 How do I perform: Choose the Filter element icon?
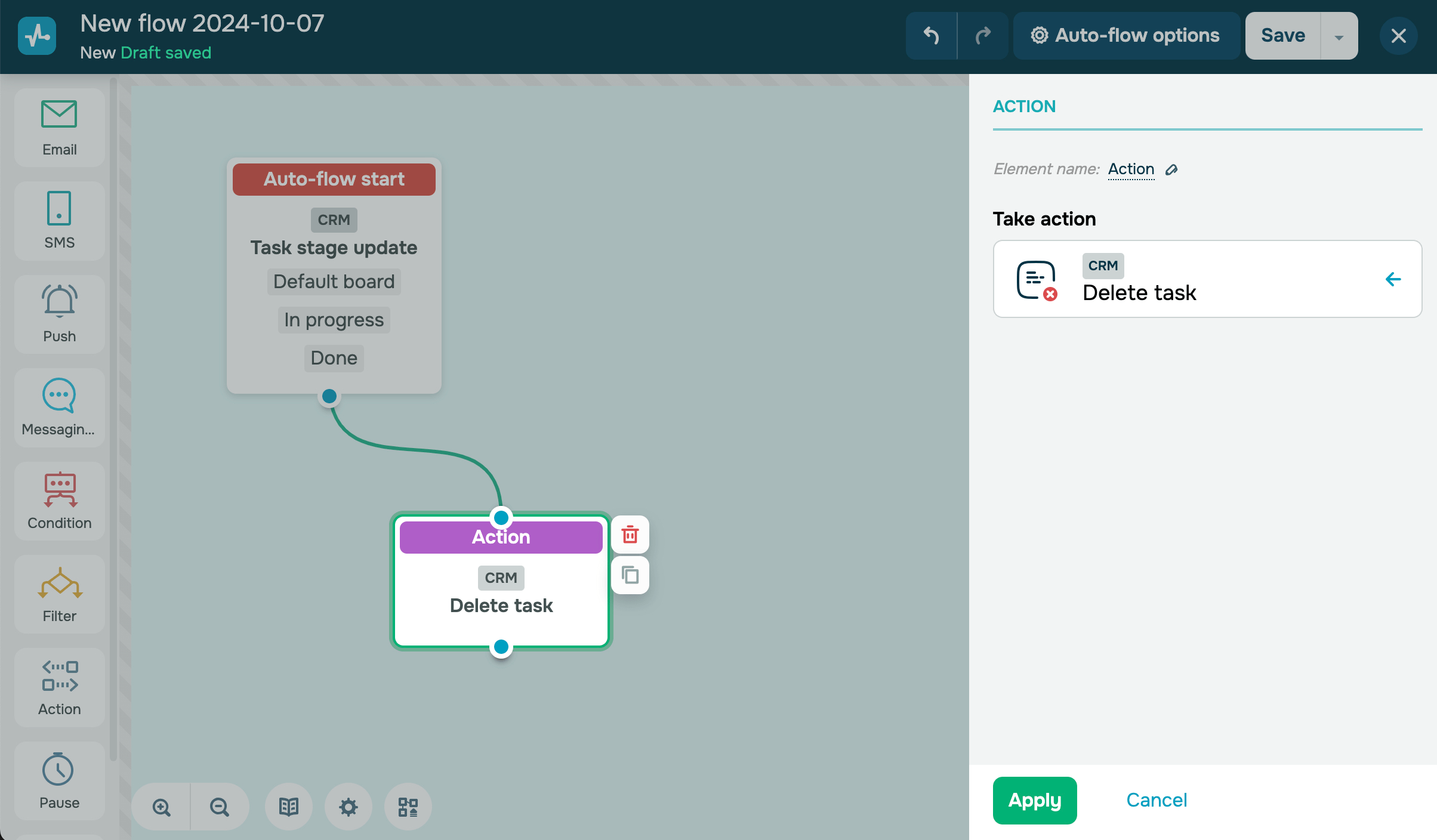point(60,583)
